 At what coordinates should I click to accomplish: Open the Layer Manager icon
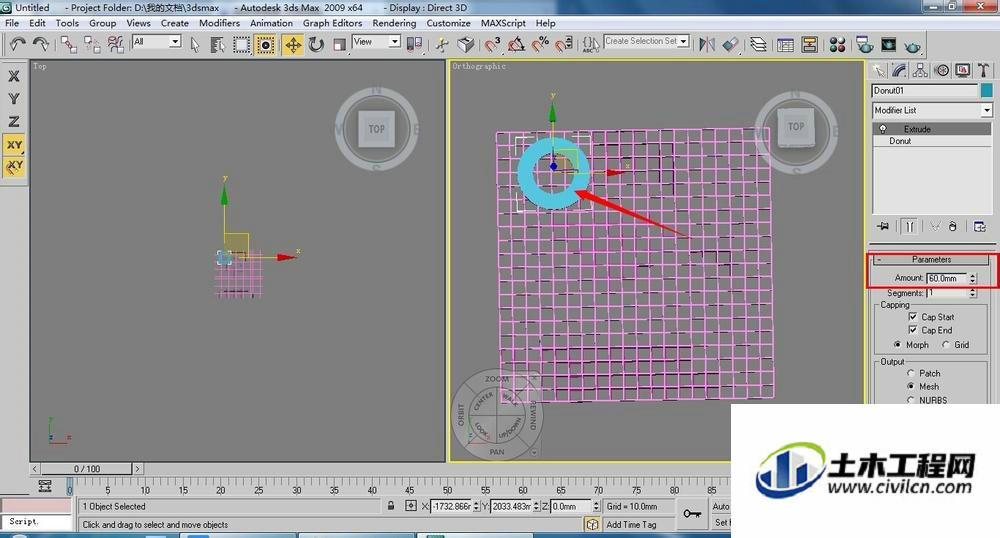[x=758, y=44]
